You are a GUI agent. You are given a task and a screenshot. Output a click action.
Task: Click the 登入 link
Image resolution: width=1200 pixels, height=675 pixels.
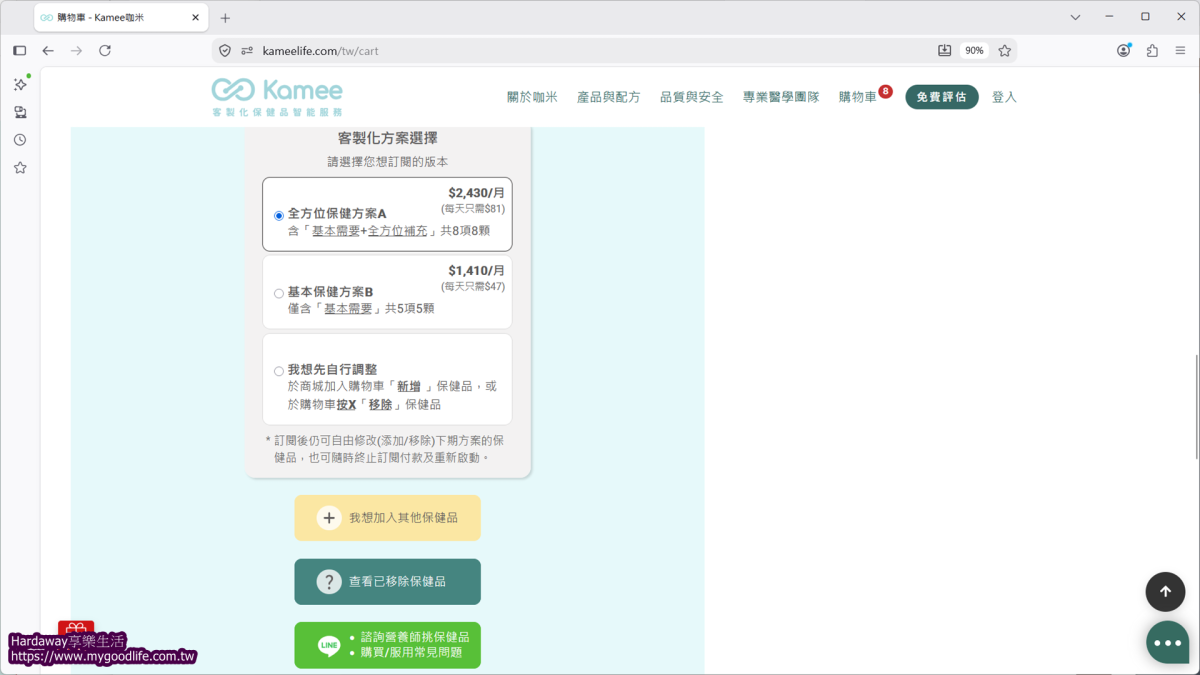(x=1004, y=97)
